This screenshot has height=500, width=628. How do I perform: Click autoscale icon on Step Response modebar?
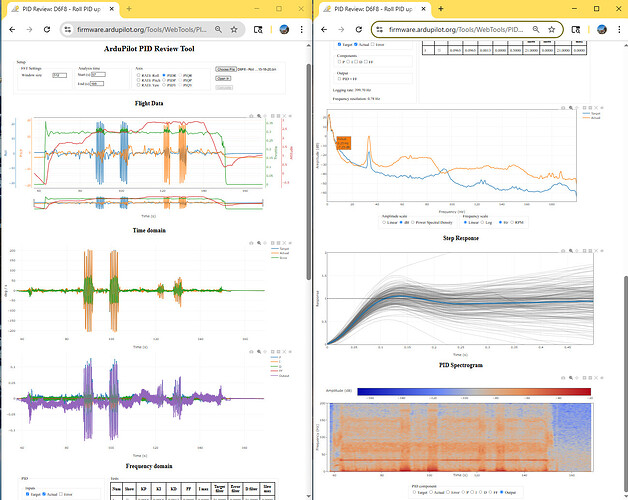(596, 251)
